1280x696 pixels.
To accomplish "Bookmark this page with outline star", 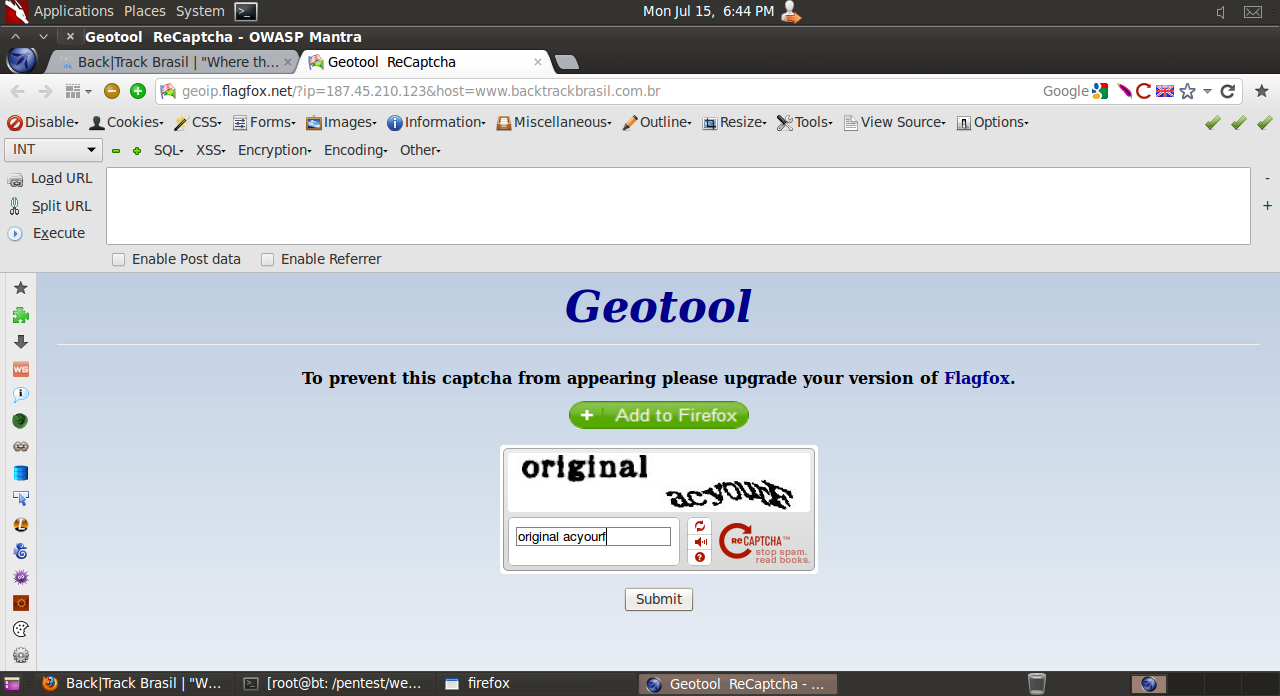I will [1187, 91].
